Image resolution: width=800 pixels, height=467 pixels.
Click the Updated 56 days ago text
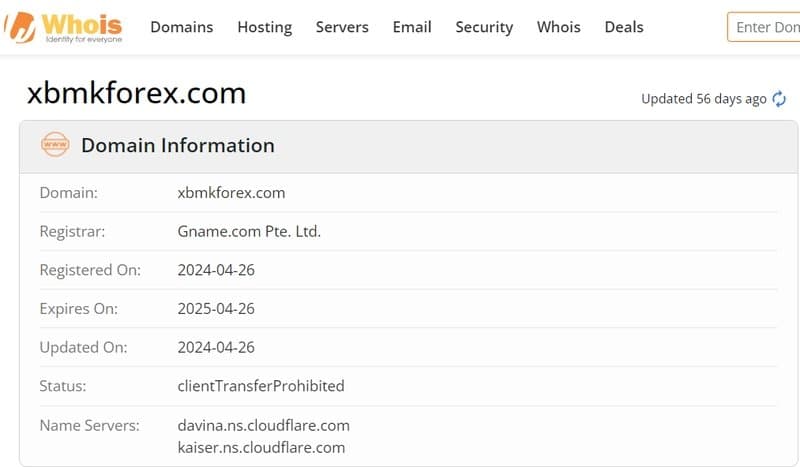[x=703, y=99]
